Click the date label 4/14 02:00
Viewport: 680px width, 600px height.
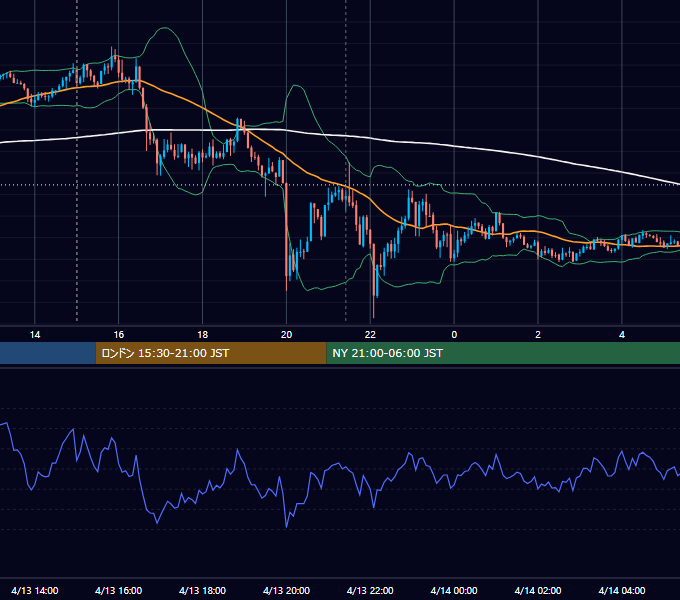[x=538, y=590]
